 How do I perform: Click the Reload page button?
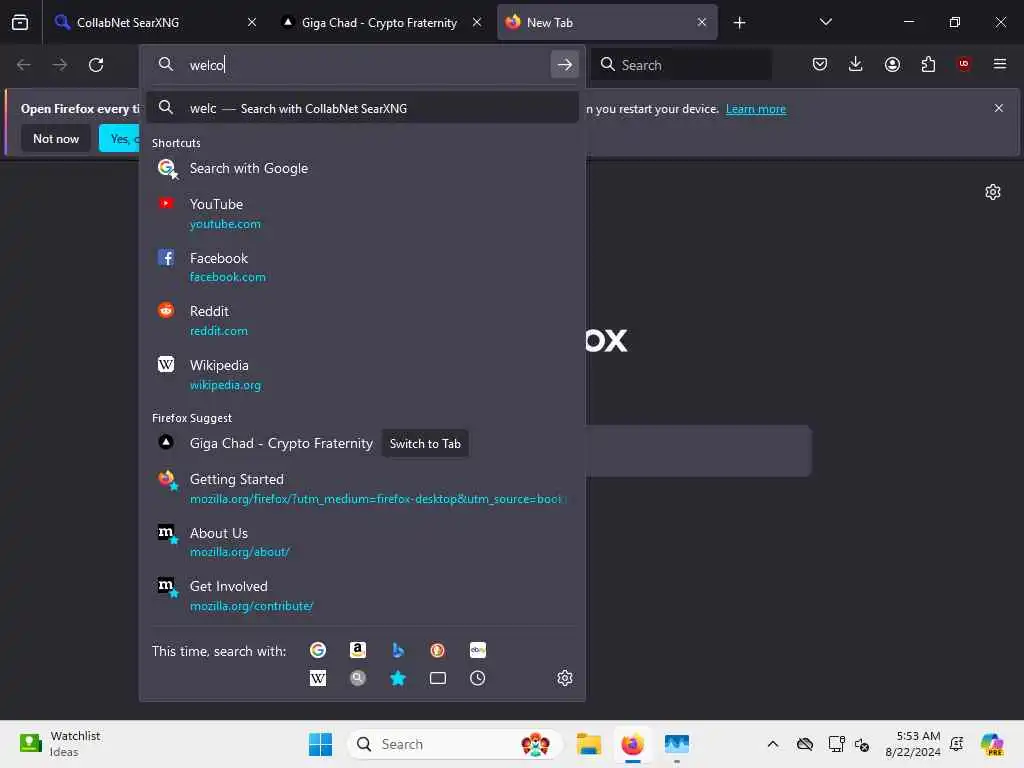(96, 65)
